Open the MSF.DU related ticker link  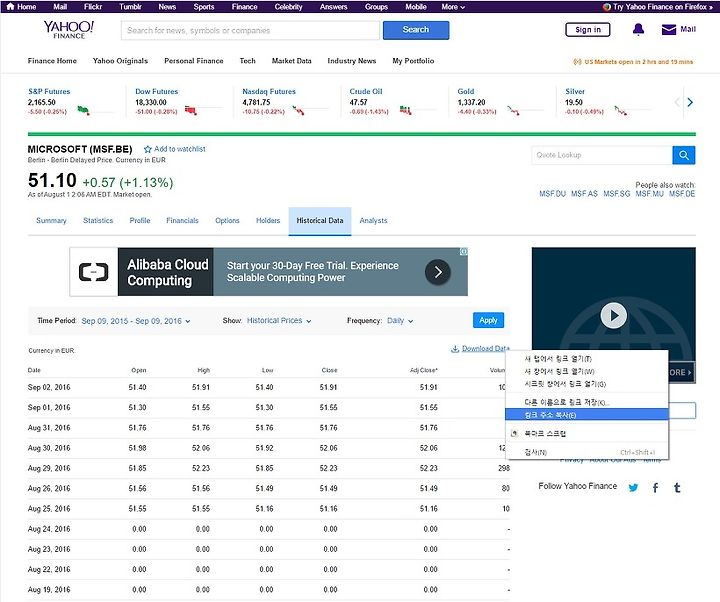click(x=552, y=194)
